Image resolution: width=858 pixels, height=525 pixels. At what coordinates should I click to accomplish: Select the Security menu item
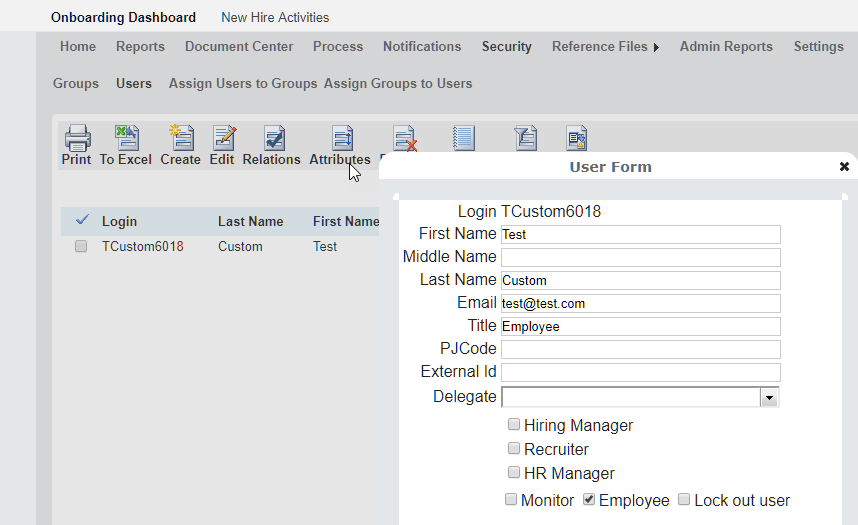(x=507, y=47)
